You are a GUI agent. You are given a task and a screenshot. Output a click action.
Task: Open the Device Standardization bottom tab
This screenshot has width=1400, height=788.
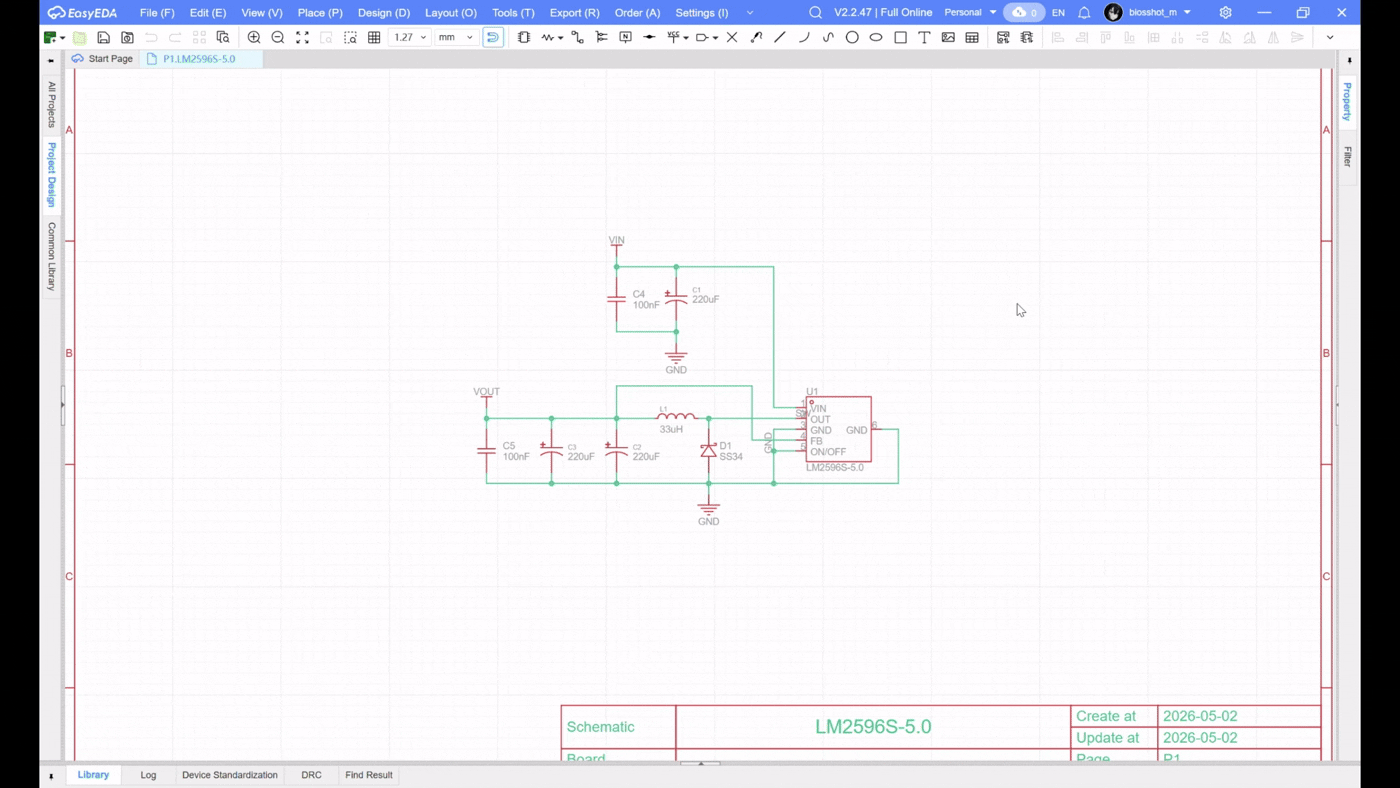coord(230,775)
